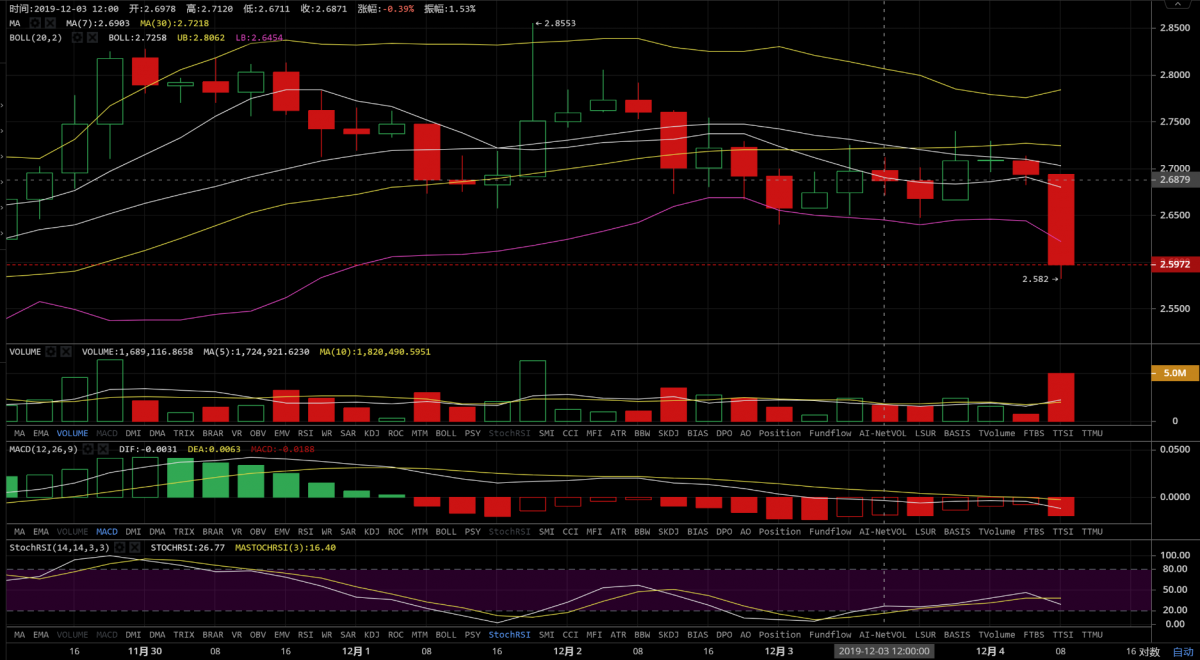Select DPO tab in bottom indicator row

724,634
